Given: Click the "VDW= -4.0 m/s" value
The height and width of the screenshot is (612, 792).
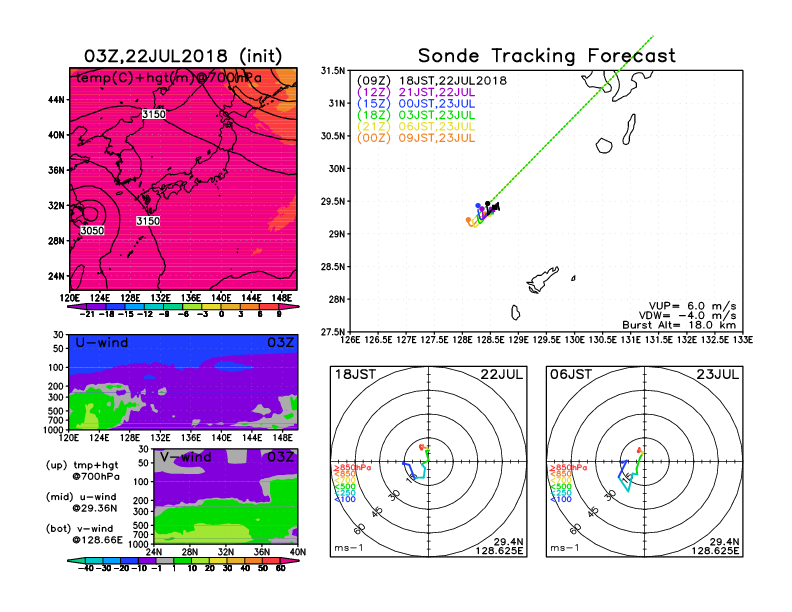Looking at the screenshot, I should point(688,316).
